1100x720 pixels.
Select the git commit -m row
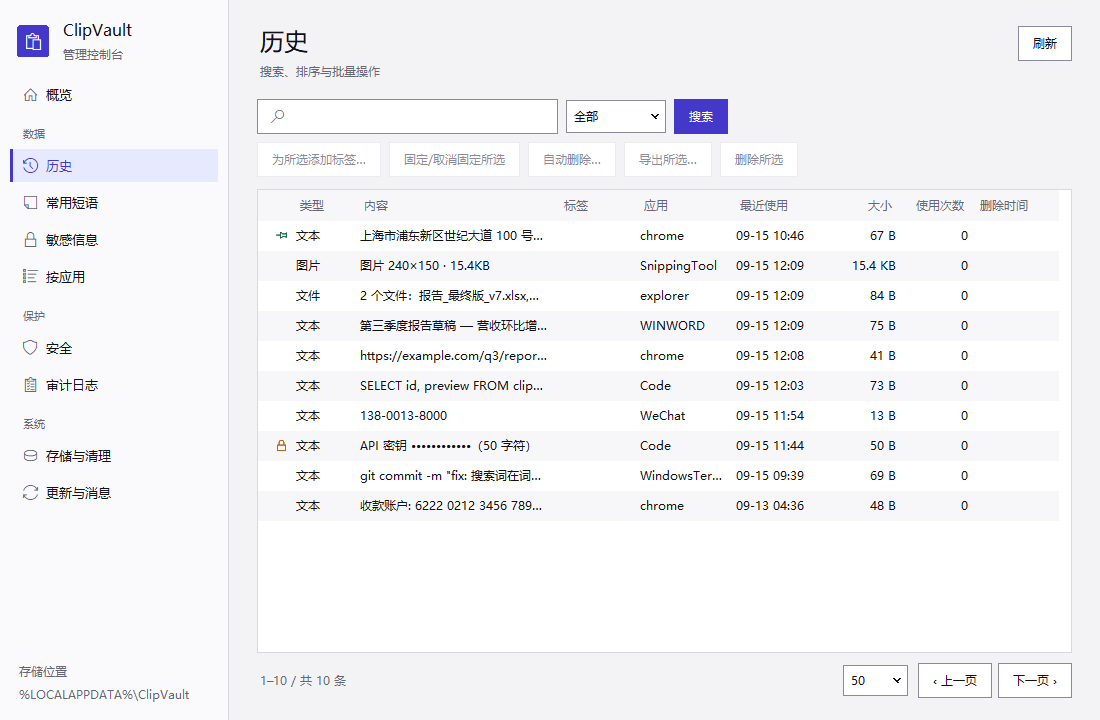(658, 476)
